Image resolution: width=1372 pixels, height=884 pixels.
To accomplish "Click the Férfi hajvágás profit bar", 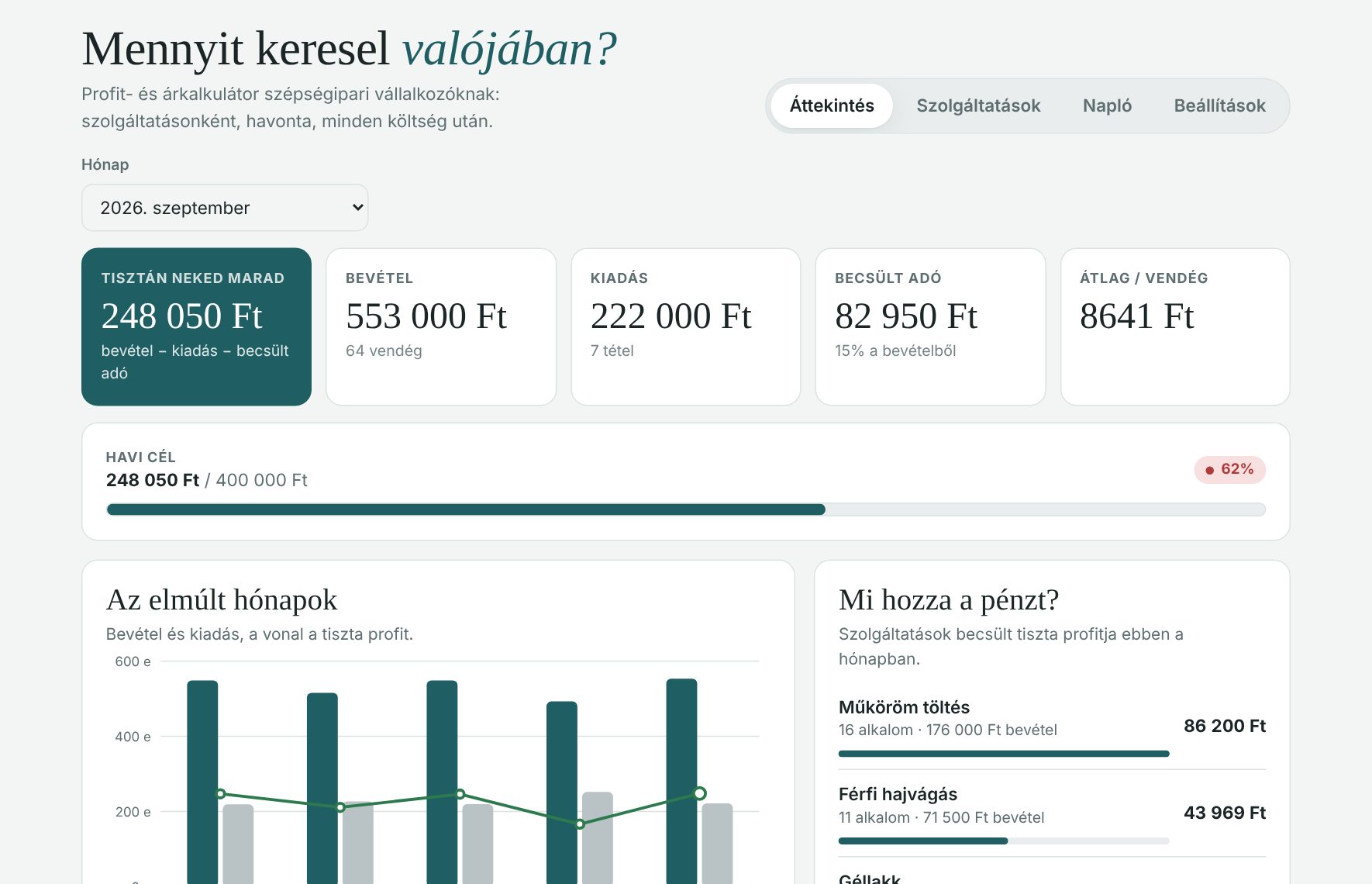I will tap(1004, 841).
